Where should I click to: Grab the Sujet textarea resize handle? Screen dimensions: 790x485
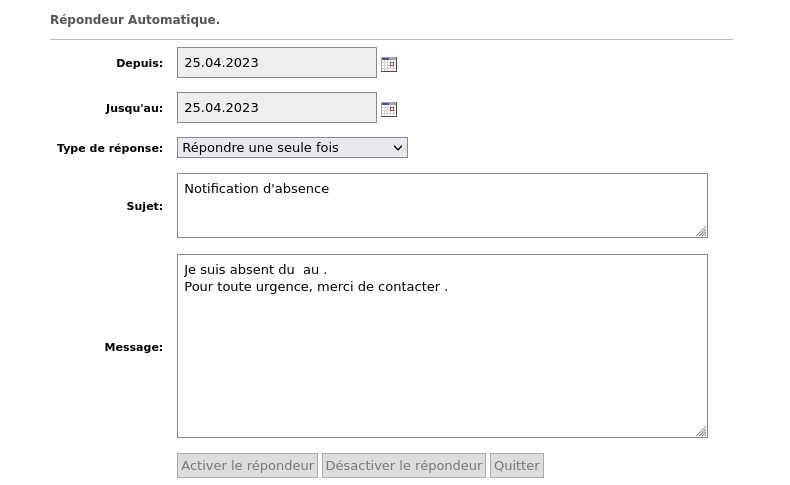coord(701,231)
